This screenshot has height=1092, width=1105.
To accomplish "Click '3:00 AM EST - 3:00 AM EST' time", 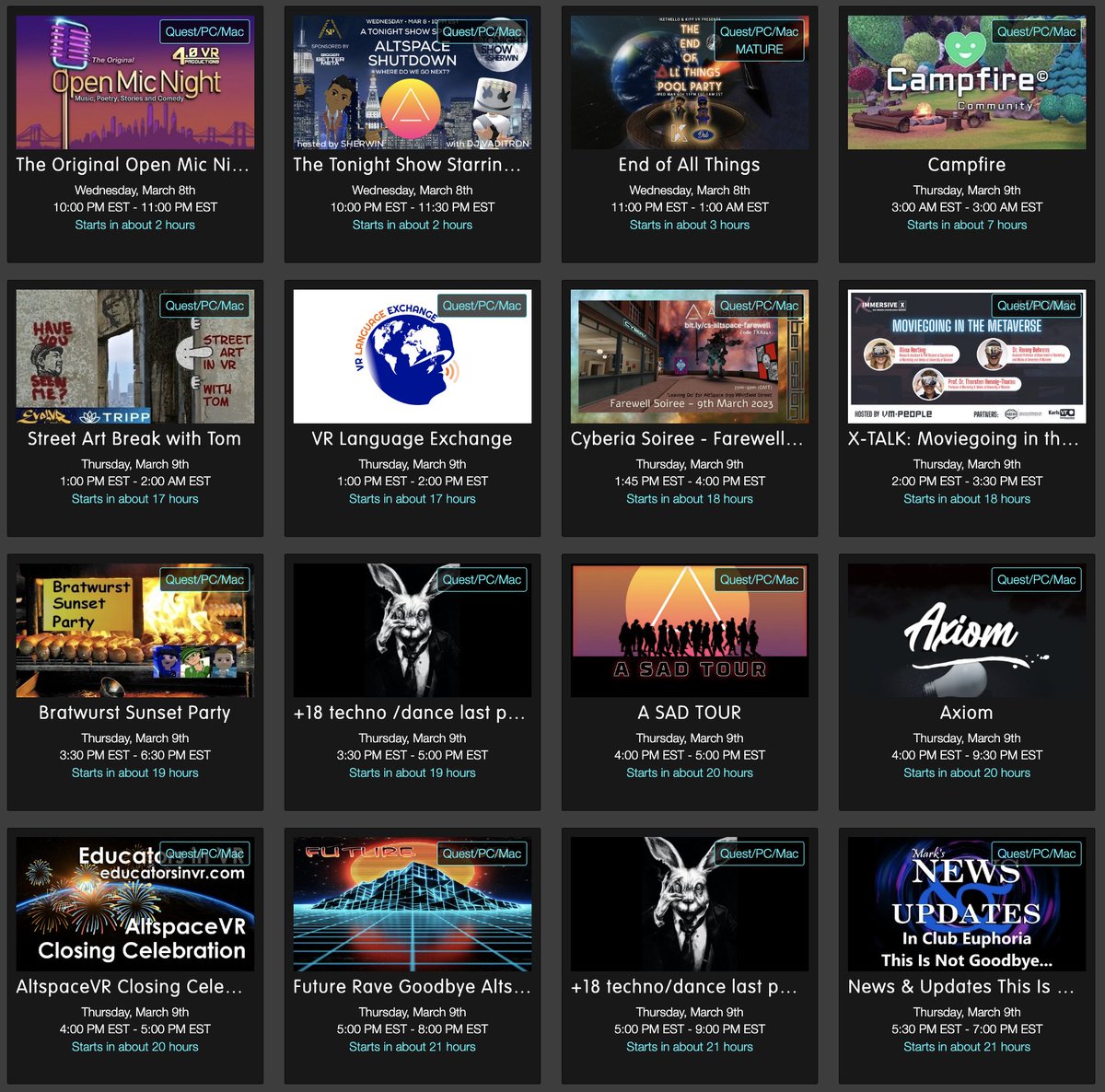I will [x=967, y=207].
